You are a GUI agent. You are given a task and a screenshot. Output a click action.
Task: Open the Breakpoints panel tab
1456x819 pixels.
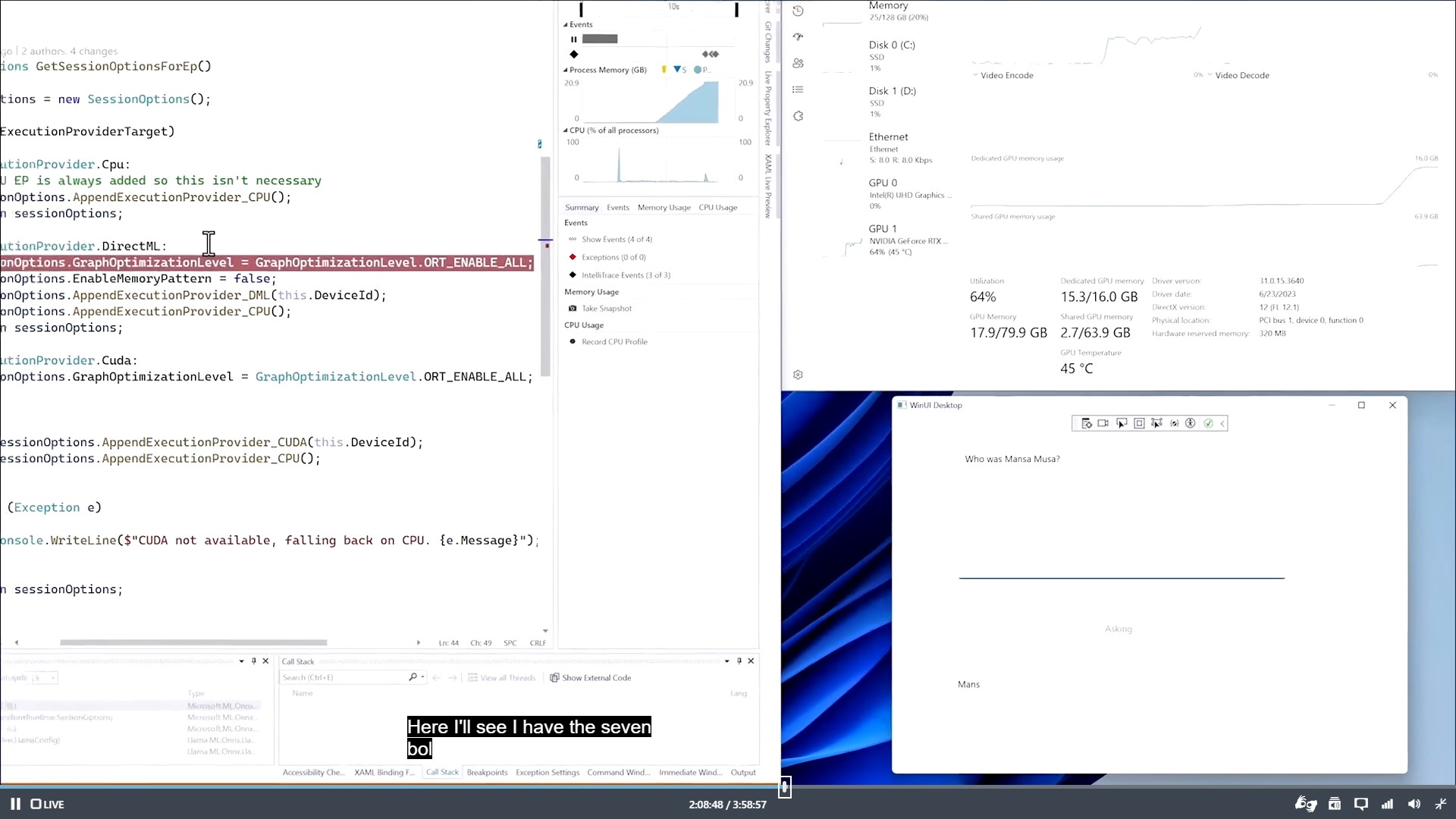486,772
